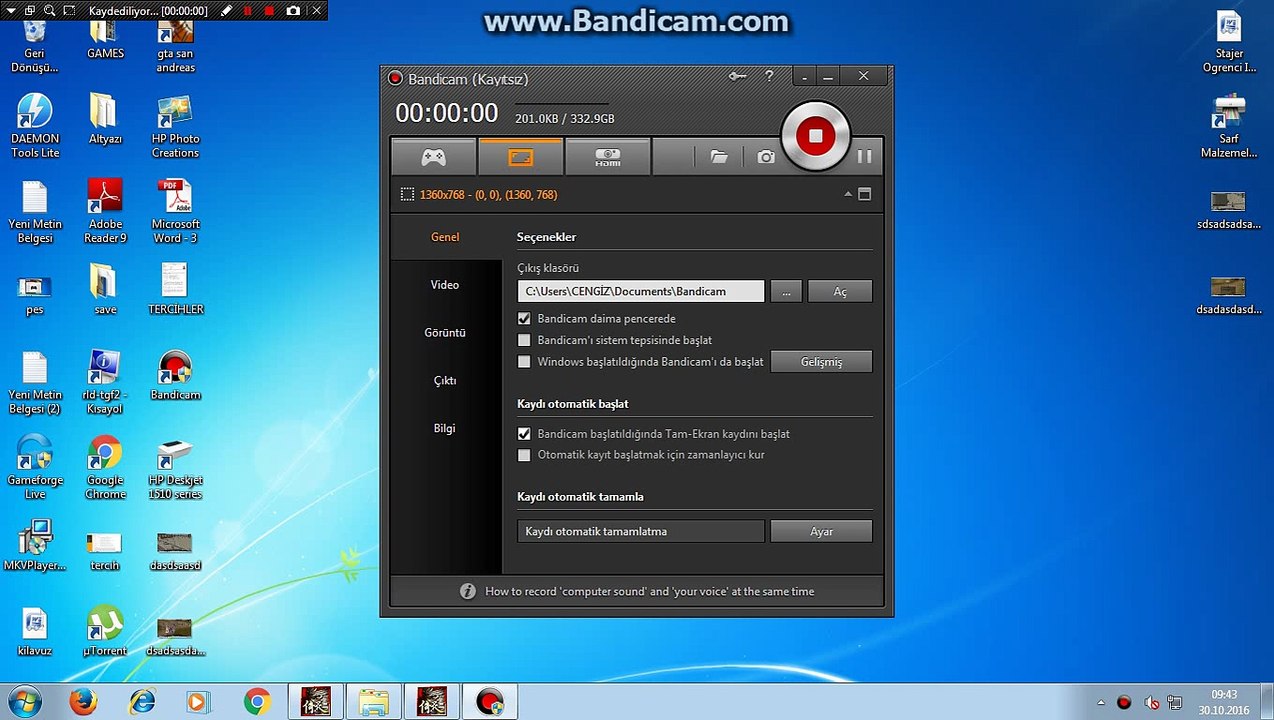Select the Bandicam desktop shortcut
Viewport: 1274px width, 720px height.
176,375
